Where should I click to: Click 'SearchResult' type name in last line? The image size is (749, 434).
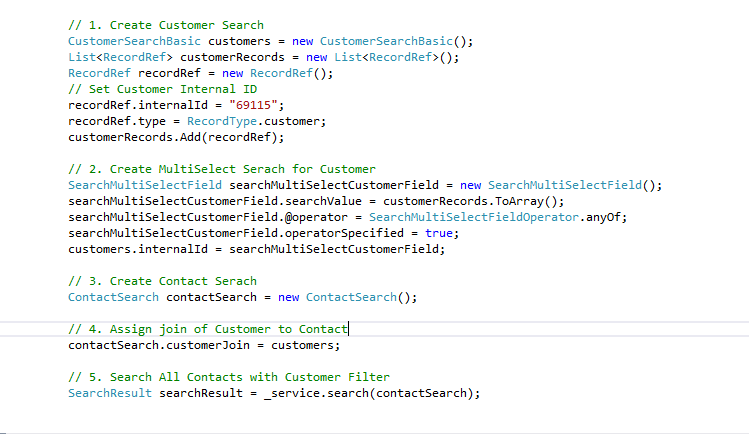(110, 393)
